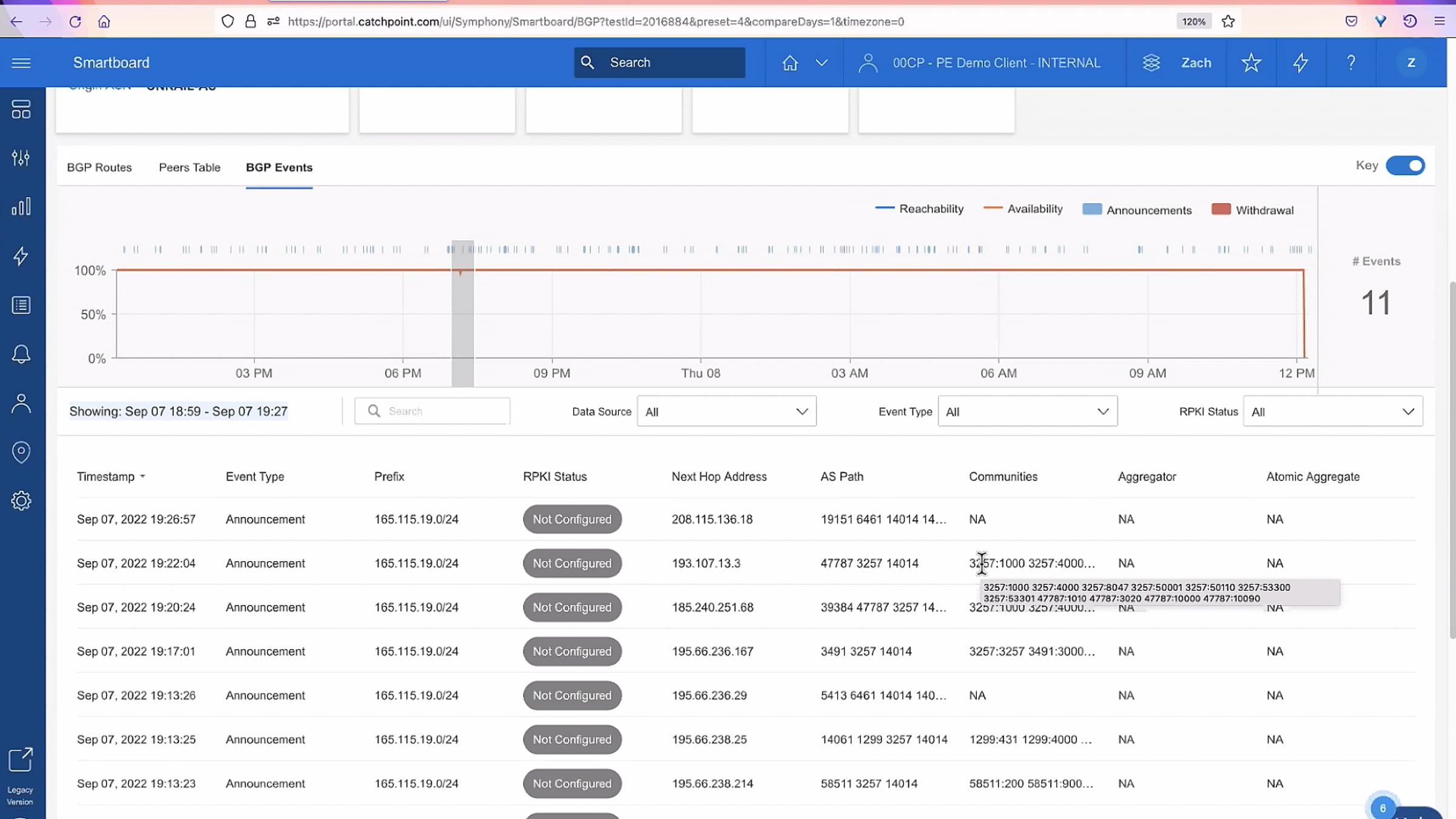Open the settings gear in sidebar
Screen dimensions: 1456x819
[21, 501]
